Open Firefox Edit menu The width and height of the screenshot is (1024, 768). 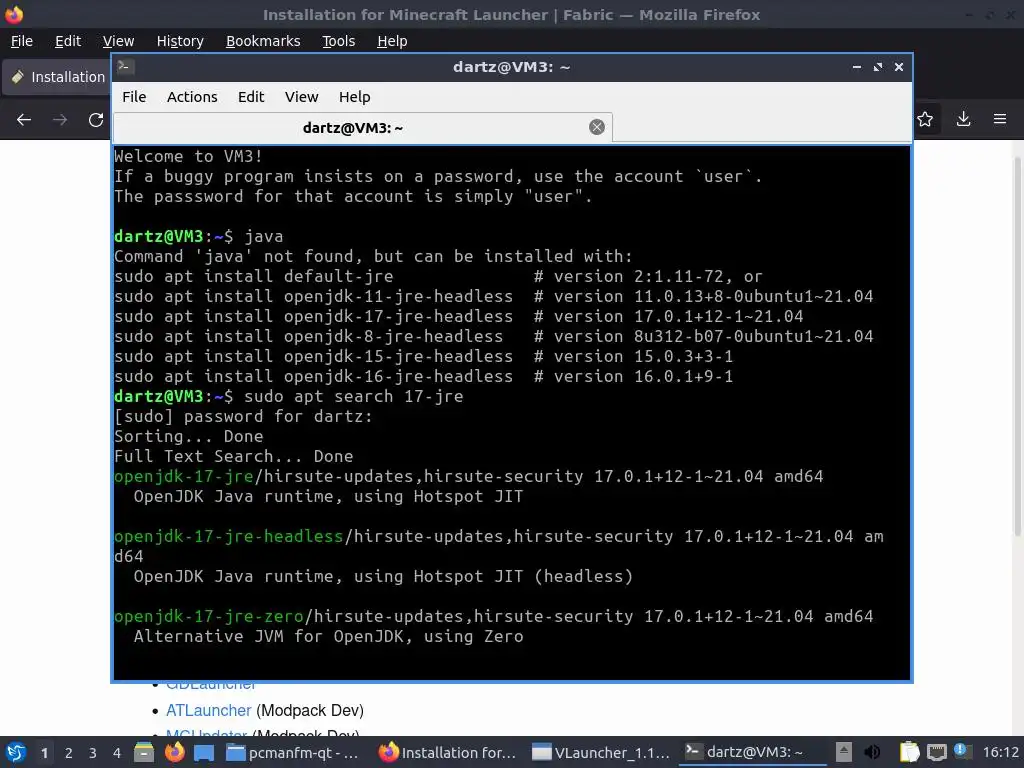tap(68, 41)
